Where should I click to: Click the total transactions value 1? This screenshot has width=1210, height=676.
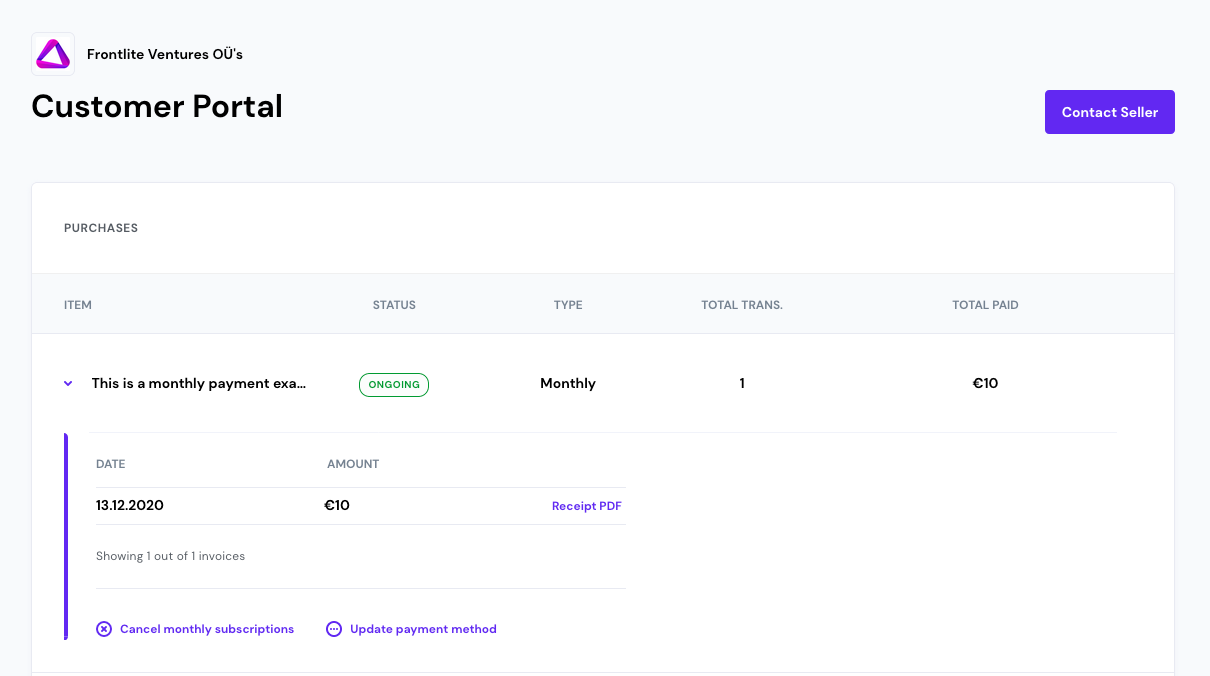pyautogui.click(x=742, y=383)
